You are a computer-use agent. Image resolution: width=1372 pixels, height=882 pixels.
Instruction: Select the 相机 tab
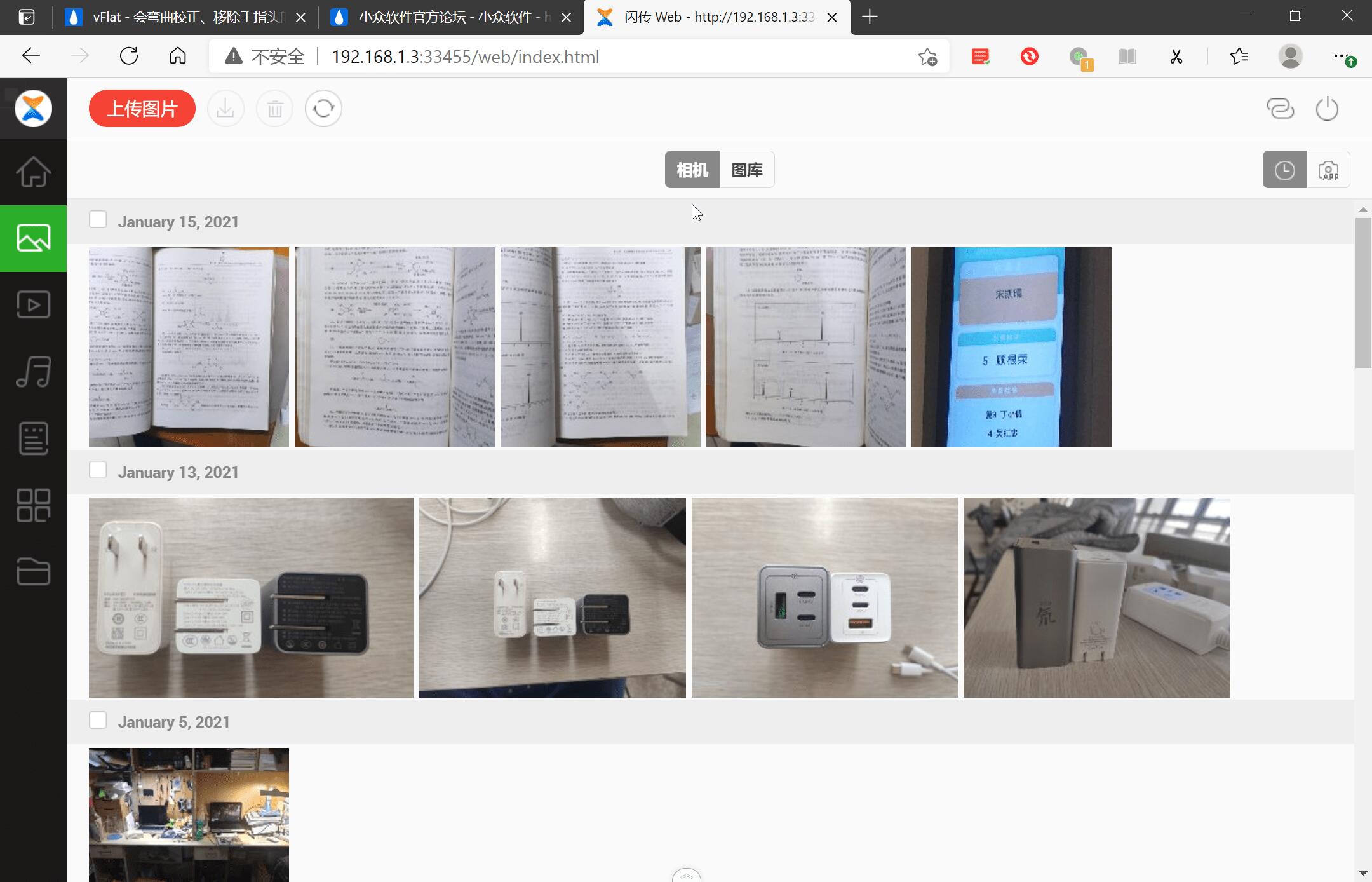pos(692,170)
